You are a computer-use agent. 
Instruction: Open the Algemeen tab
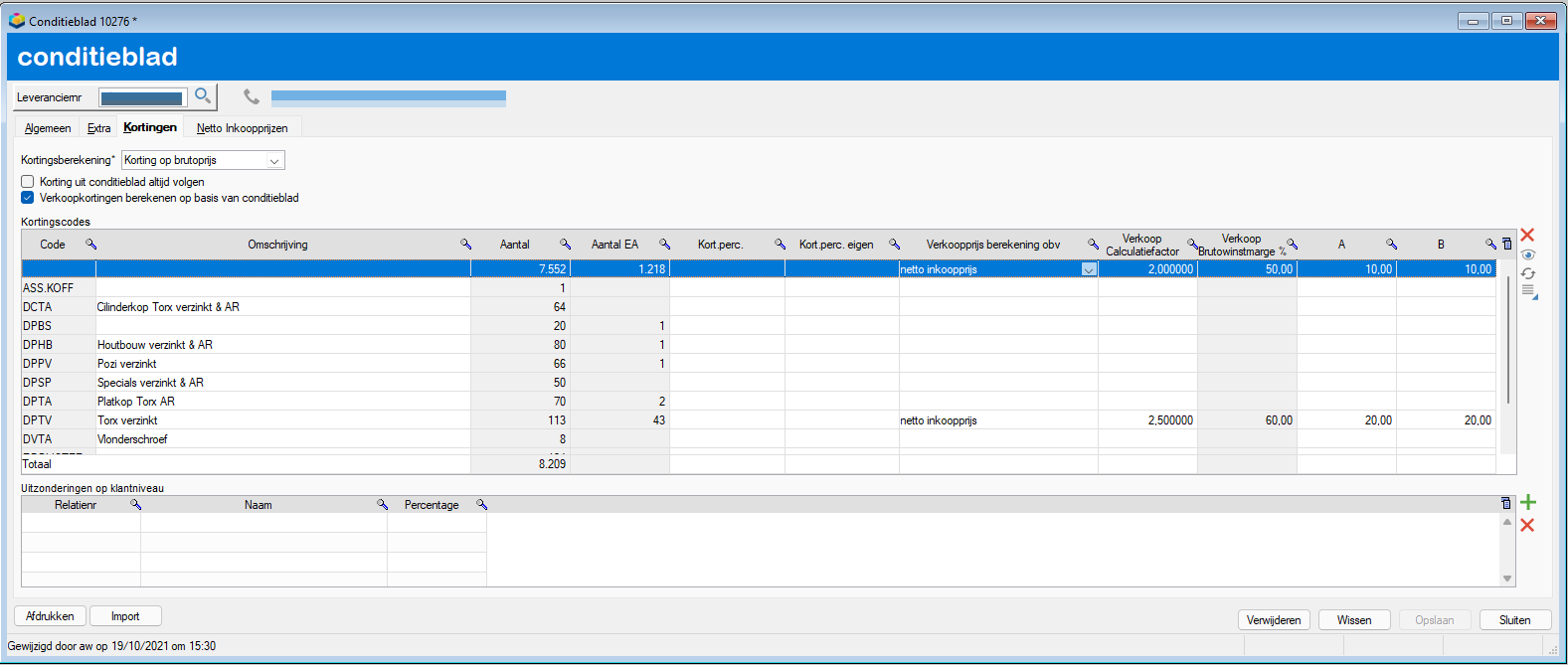(x=48, y=128)
